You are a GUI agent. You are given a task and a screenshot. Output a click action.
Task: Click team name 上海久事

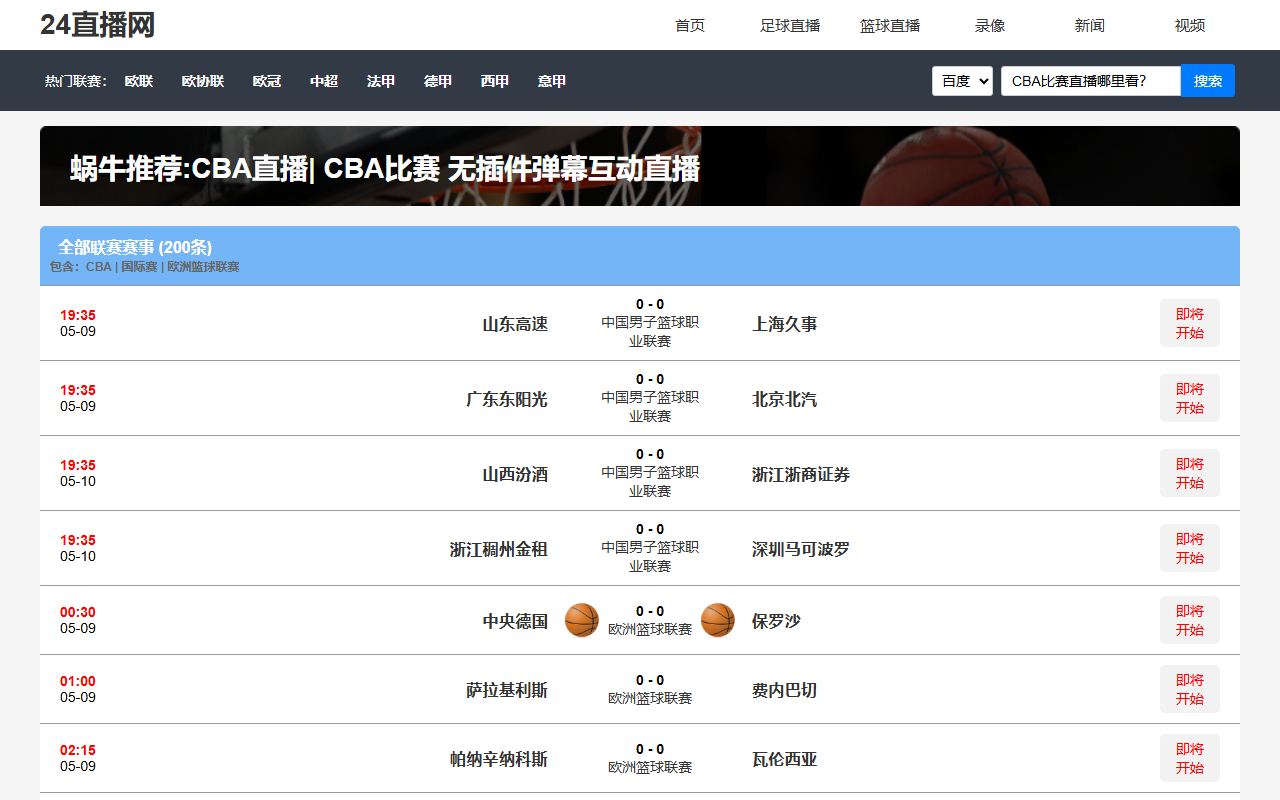pyautogui.click(x=785, y=324)
